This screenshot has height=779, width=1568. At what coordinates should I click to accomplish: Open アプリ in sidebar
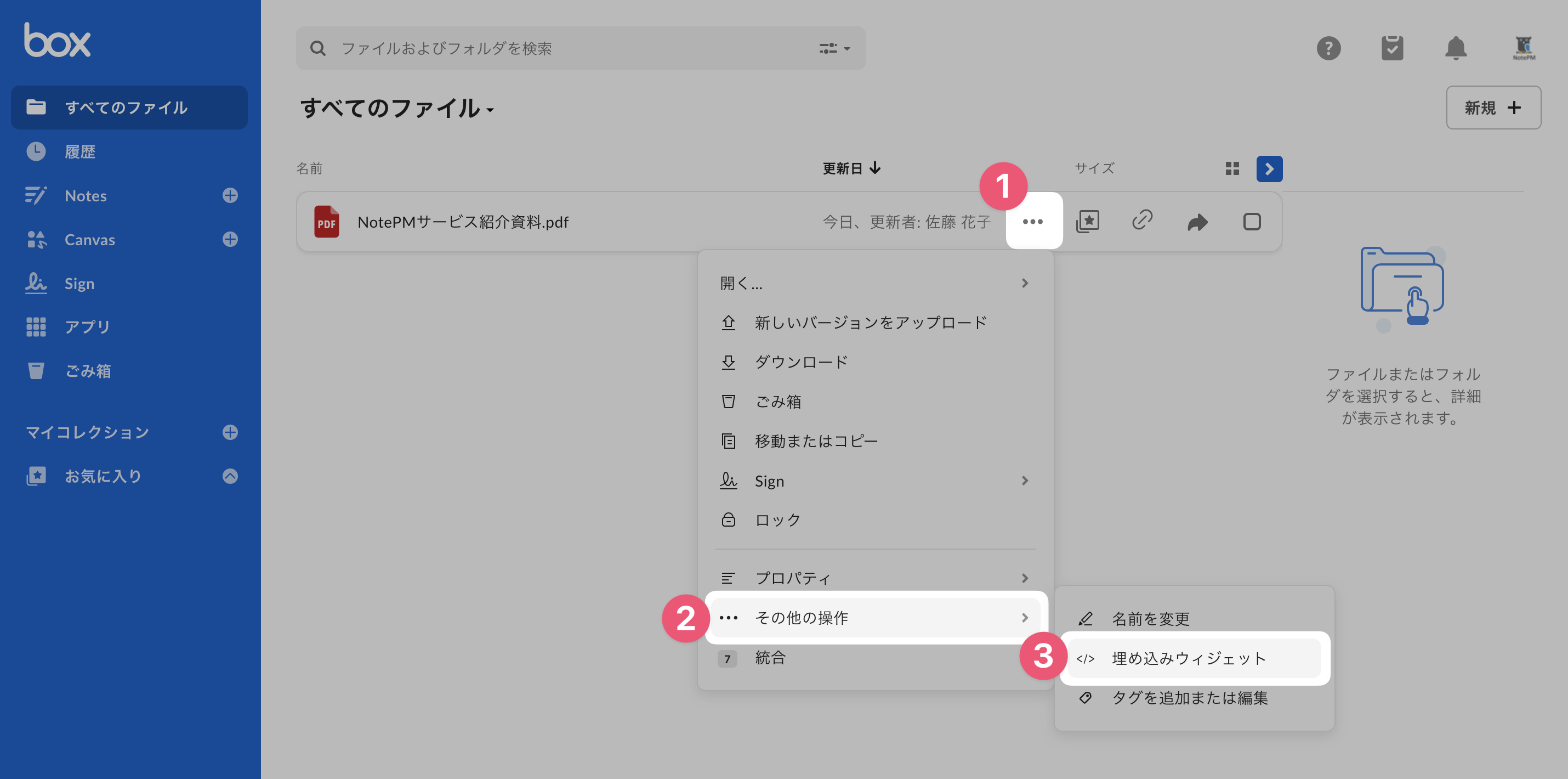click(x=87, y=327)
